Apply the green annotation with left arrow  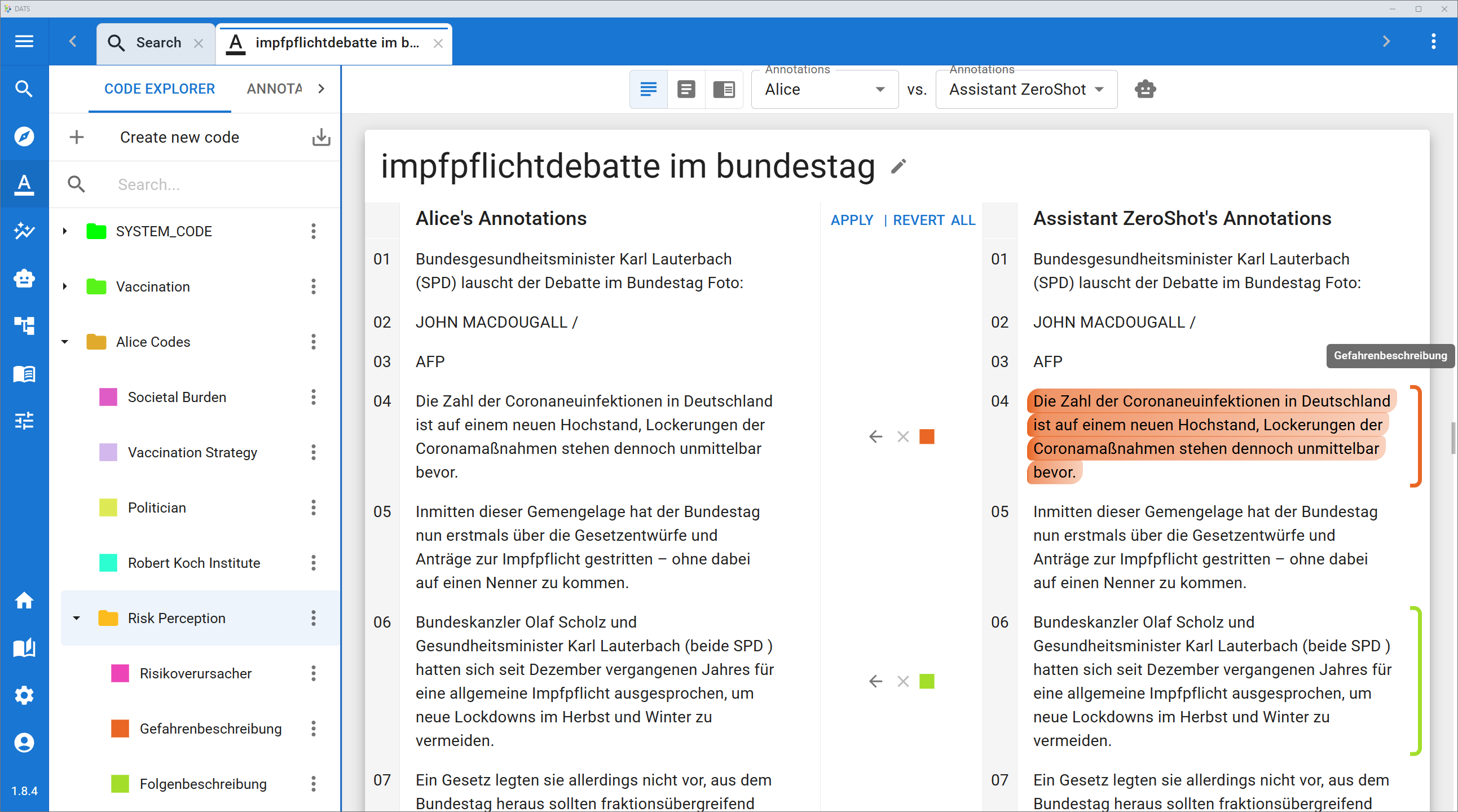point(875,681)
